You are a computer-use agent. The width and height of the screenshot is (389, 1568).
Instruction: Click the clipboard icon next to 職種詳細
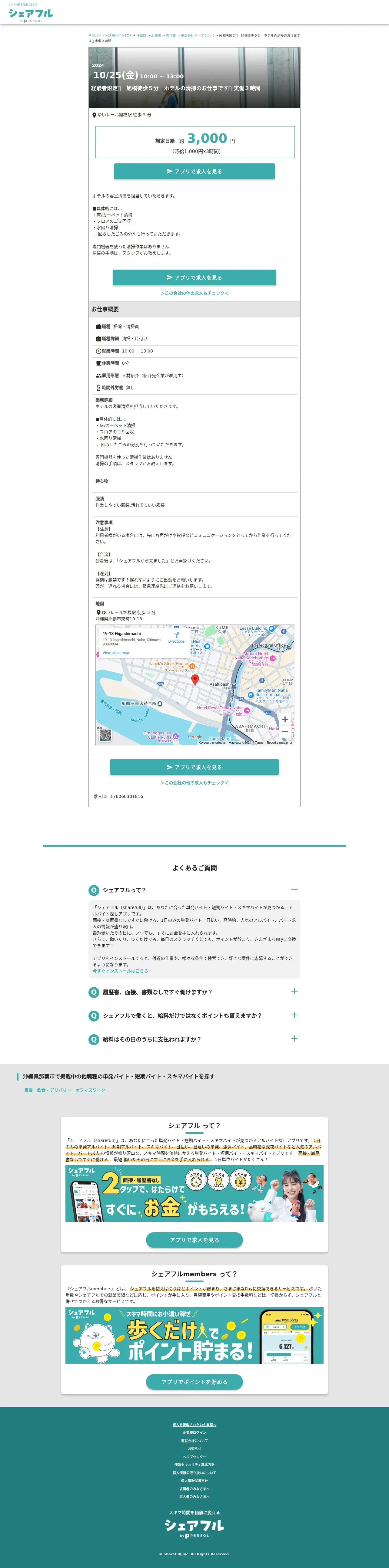(98, 339)
